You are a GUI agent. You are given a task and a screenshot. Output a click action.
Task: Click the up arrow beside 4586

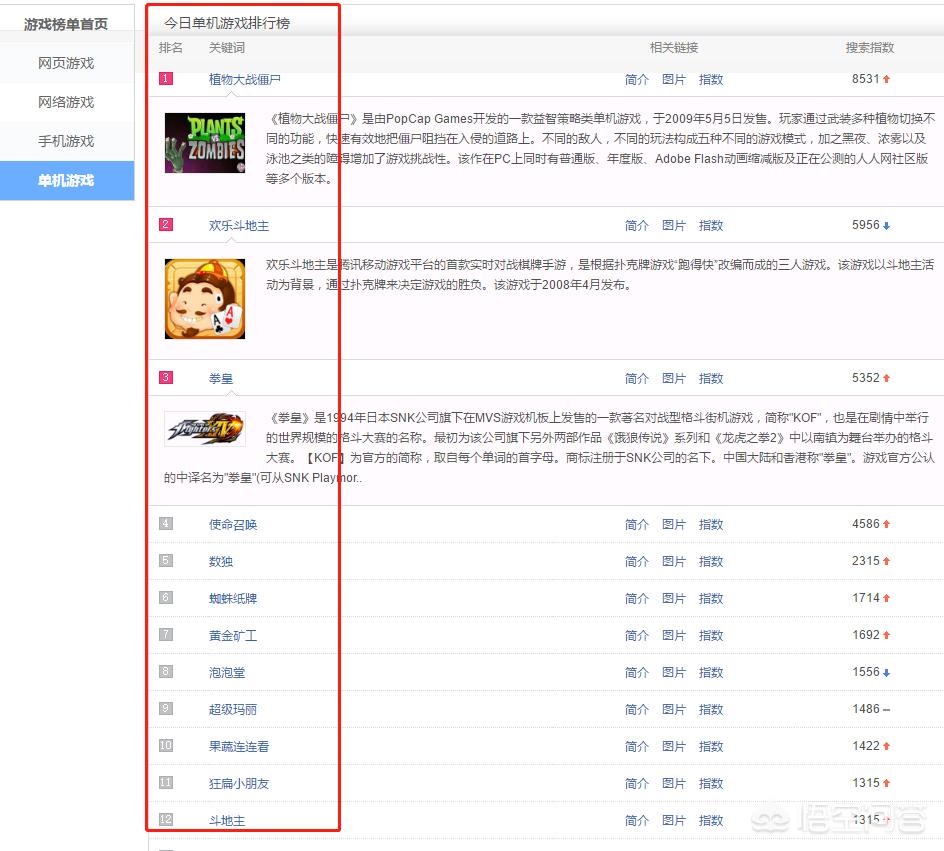pos(886,524)
